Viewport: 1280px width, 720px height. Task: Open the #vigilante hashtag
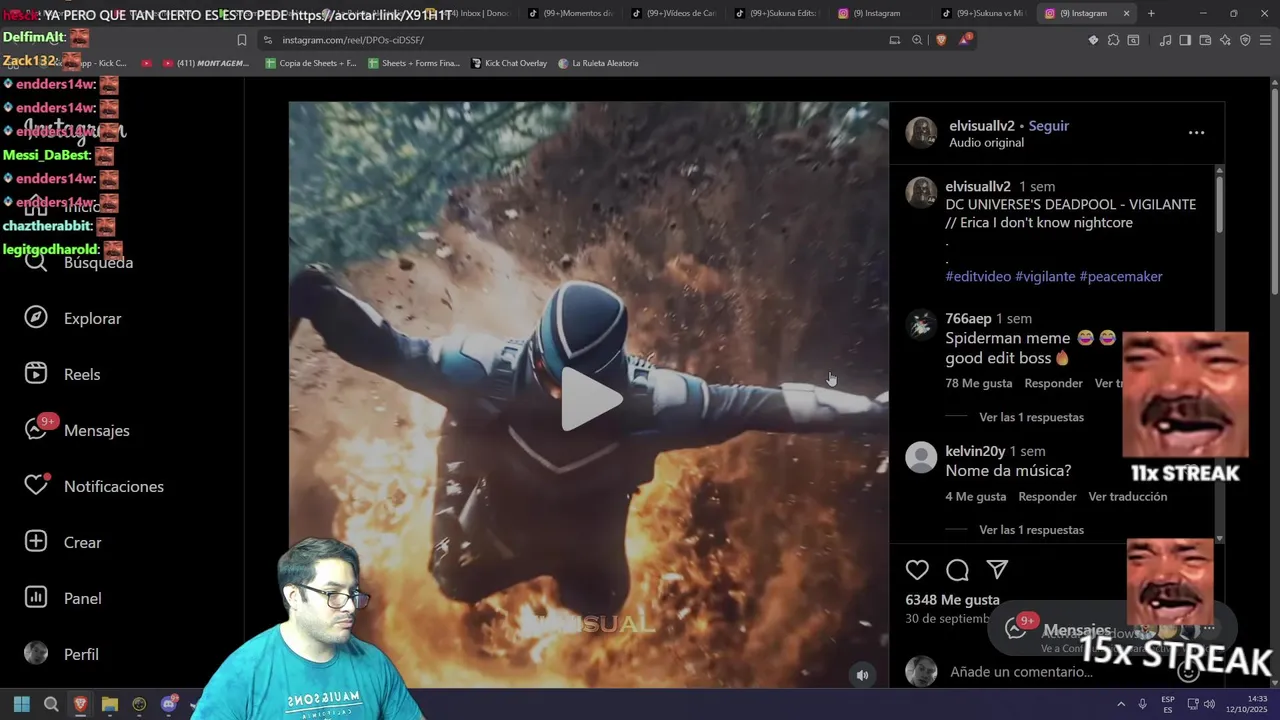1045,276
